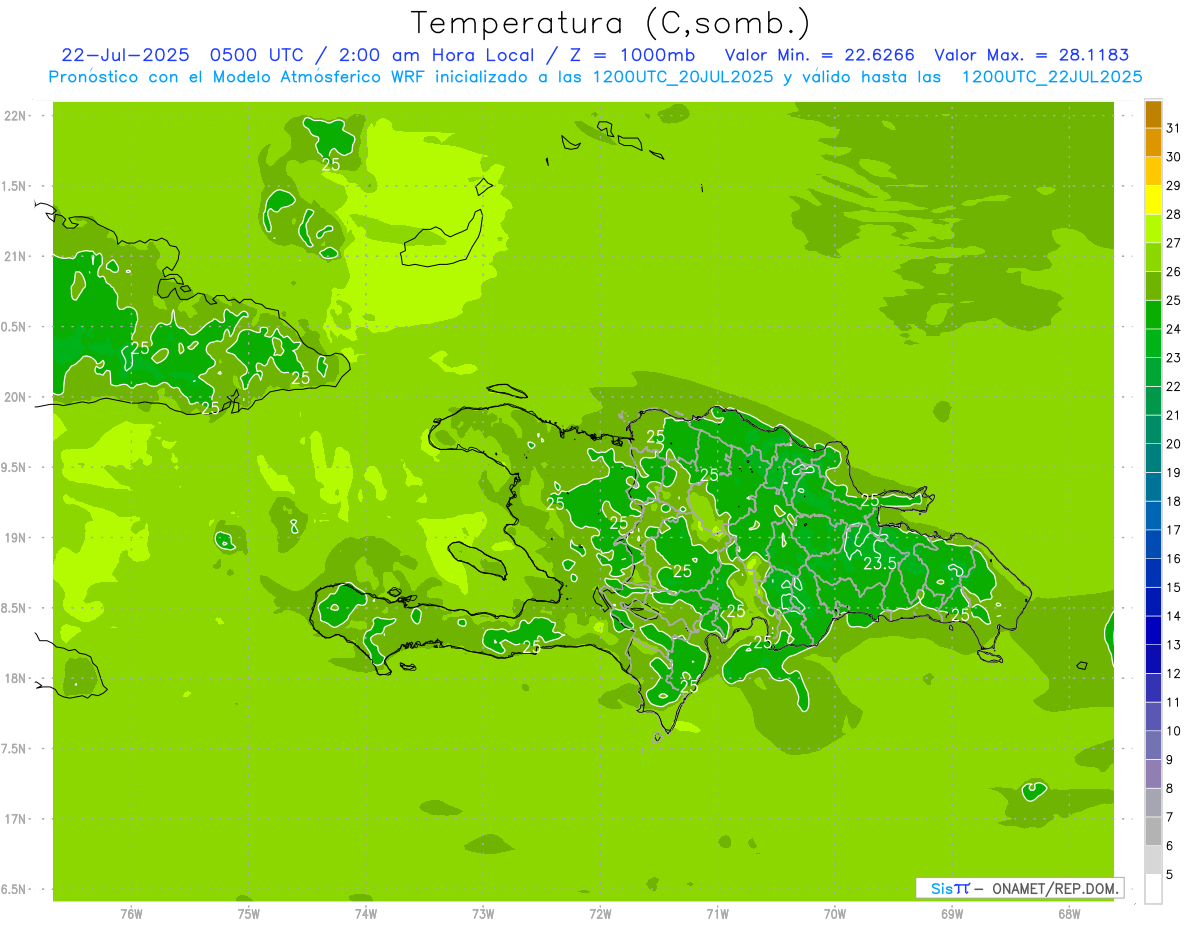Click the '17N' latitude axis label
Viewport: 1200px width, 927px height.
[x=15, y=819]
